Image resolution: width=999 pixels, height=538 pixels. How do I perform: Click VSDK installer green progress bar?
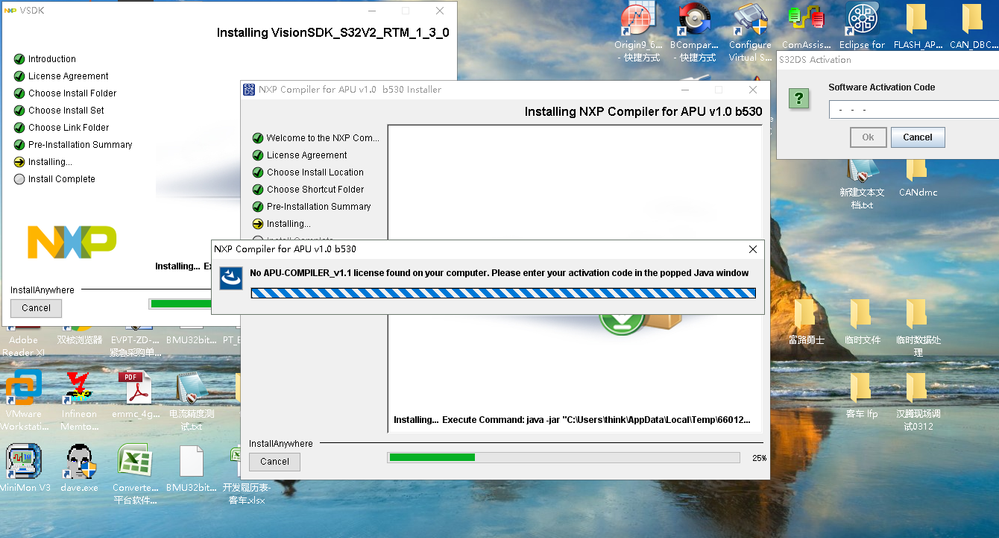coord(180,304)
